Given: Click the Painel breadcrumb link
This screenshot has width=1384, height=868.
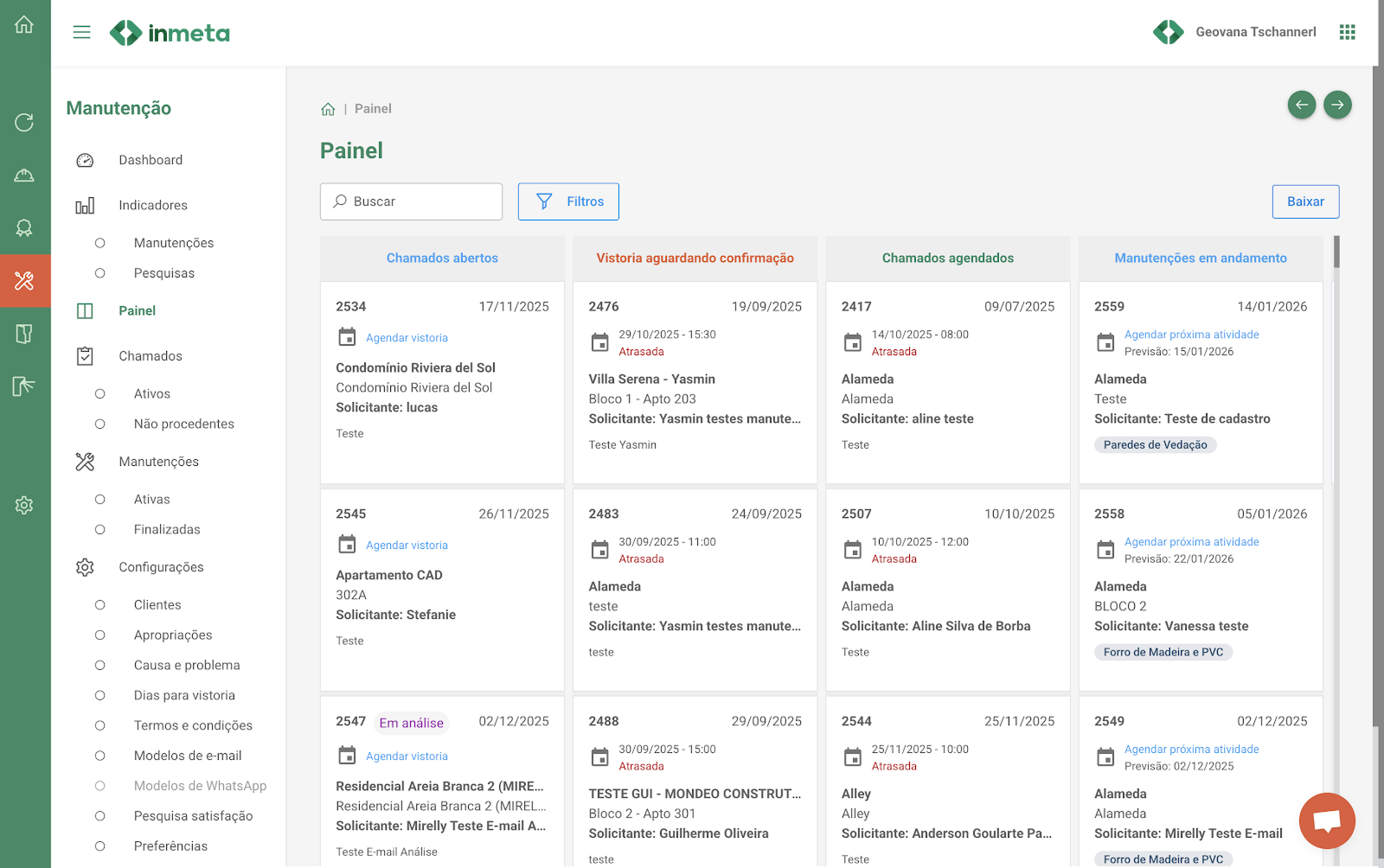Looking at the screenshot, I should coord(373,109).
